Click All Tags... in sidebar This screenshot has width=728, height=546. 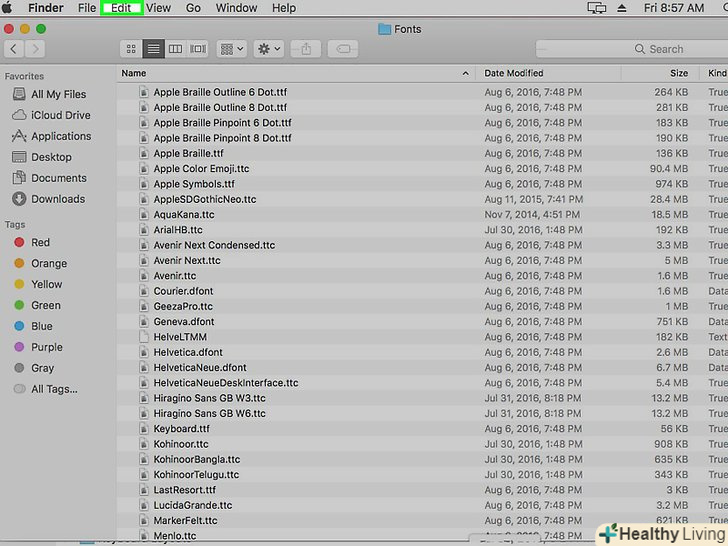click(x=53, y=389)
